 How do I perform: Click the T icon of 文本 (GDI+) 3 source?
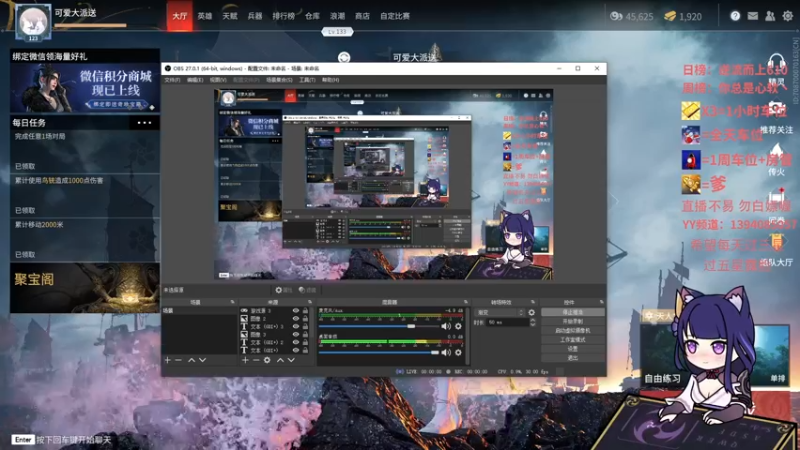click(x=244, y=327)
